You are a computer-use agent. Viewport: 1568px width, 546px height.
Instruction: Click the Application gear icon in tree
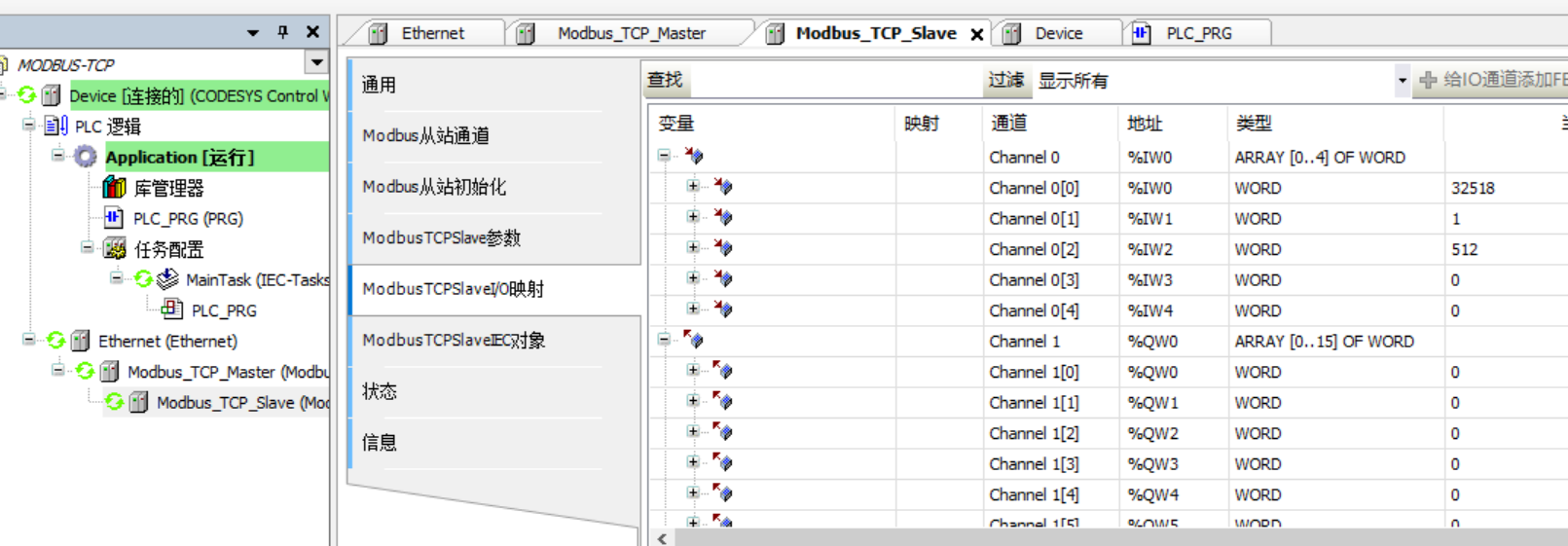[x=86, y=157]
